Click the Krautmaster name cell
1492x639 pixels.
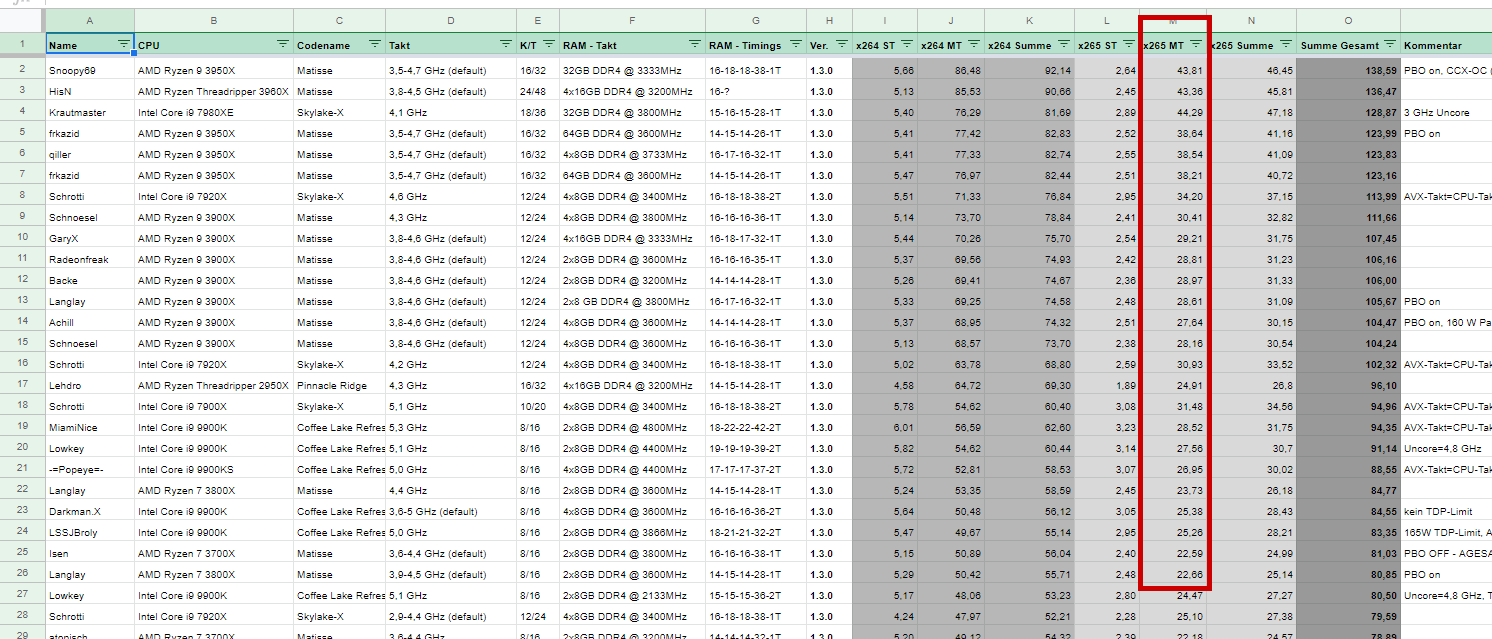90,112
